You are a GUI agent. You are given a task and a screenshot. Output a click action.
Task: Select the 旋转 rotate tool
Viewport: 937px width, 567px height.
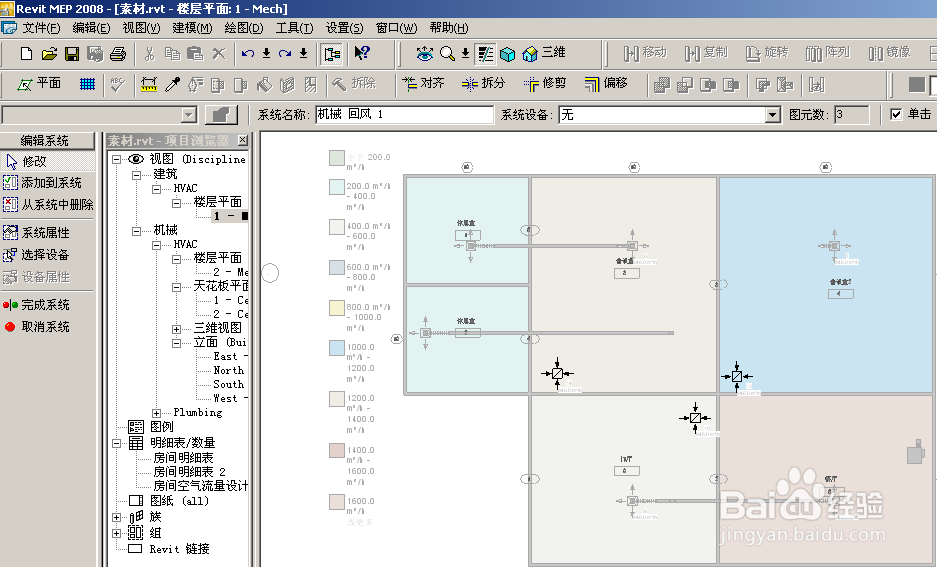click(767, 53)
